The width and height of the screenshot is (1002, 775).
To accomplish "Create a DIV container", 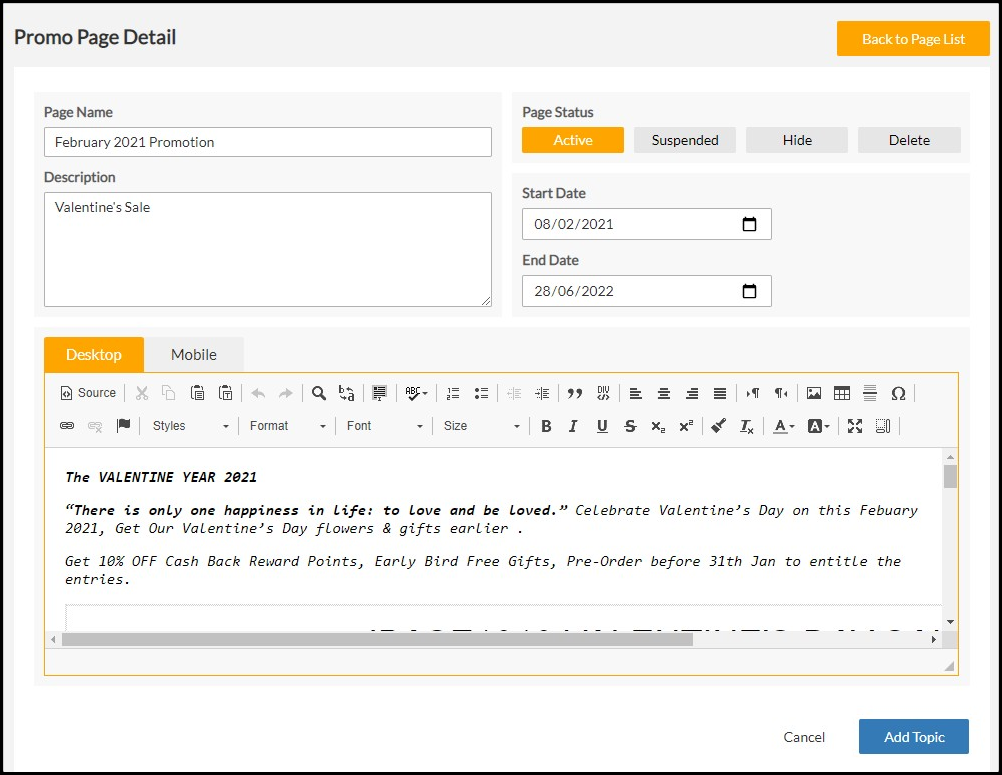I will click(603, 393).
